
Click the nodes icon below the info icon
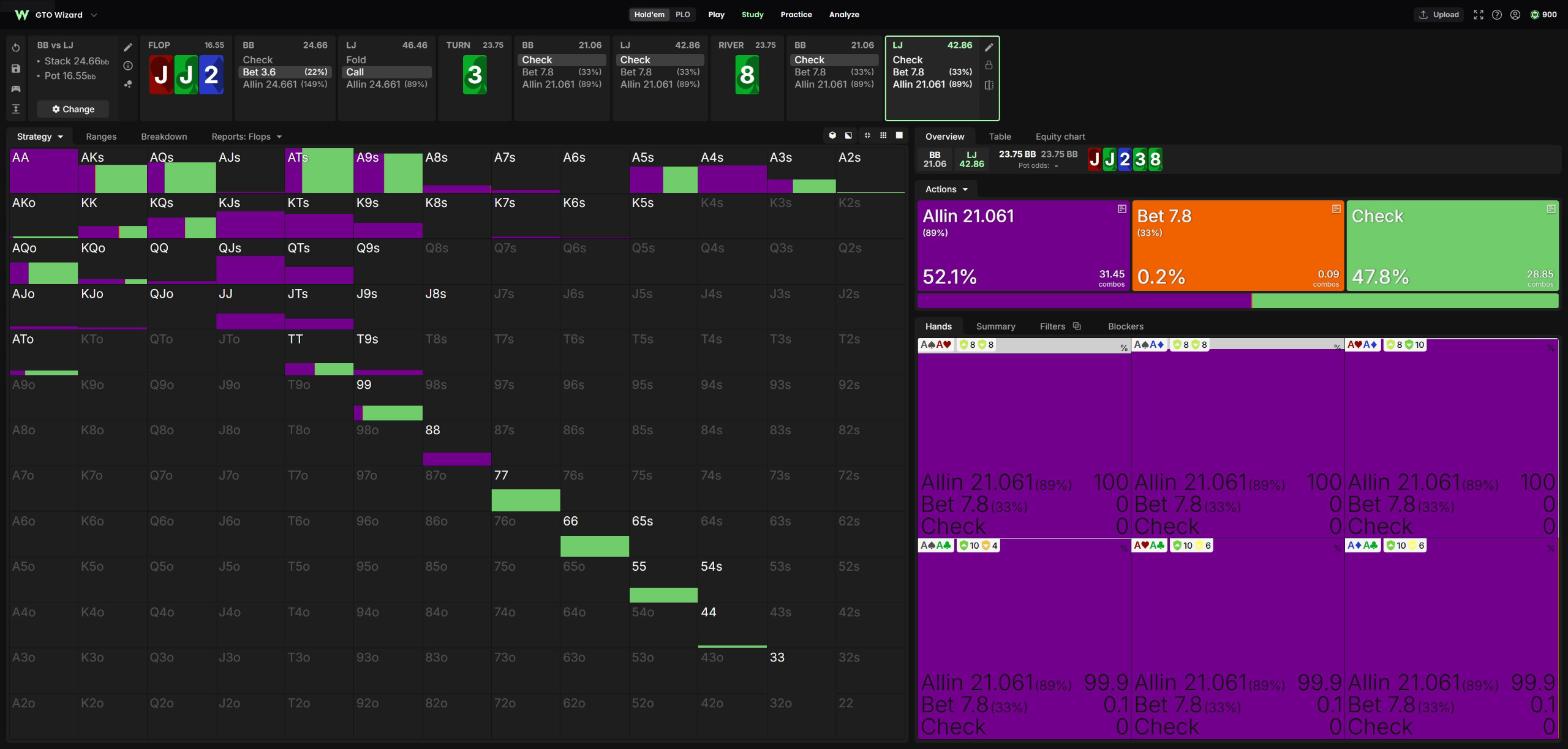[x=128, y=84]
